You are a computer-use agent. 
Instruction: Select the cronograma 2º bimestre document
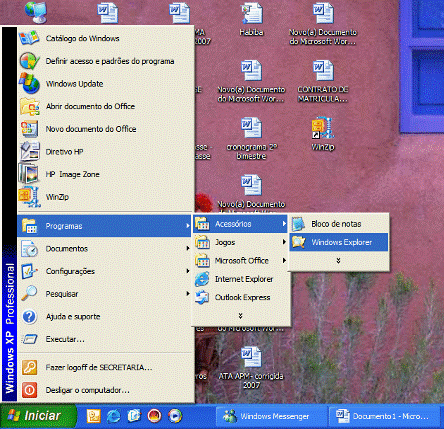coord(252,138)
